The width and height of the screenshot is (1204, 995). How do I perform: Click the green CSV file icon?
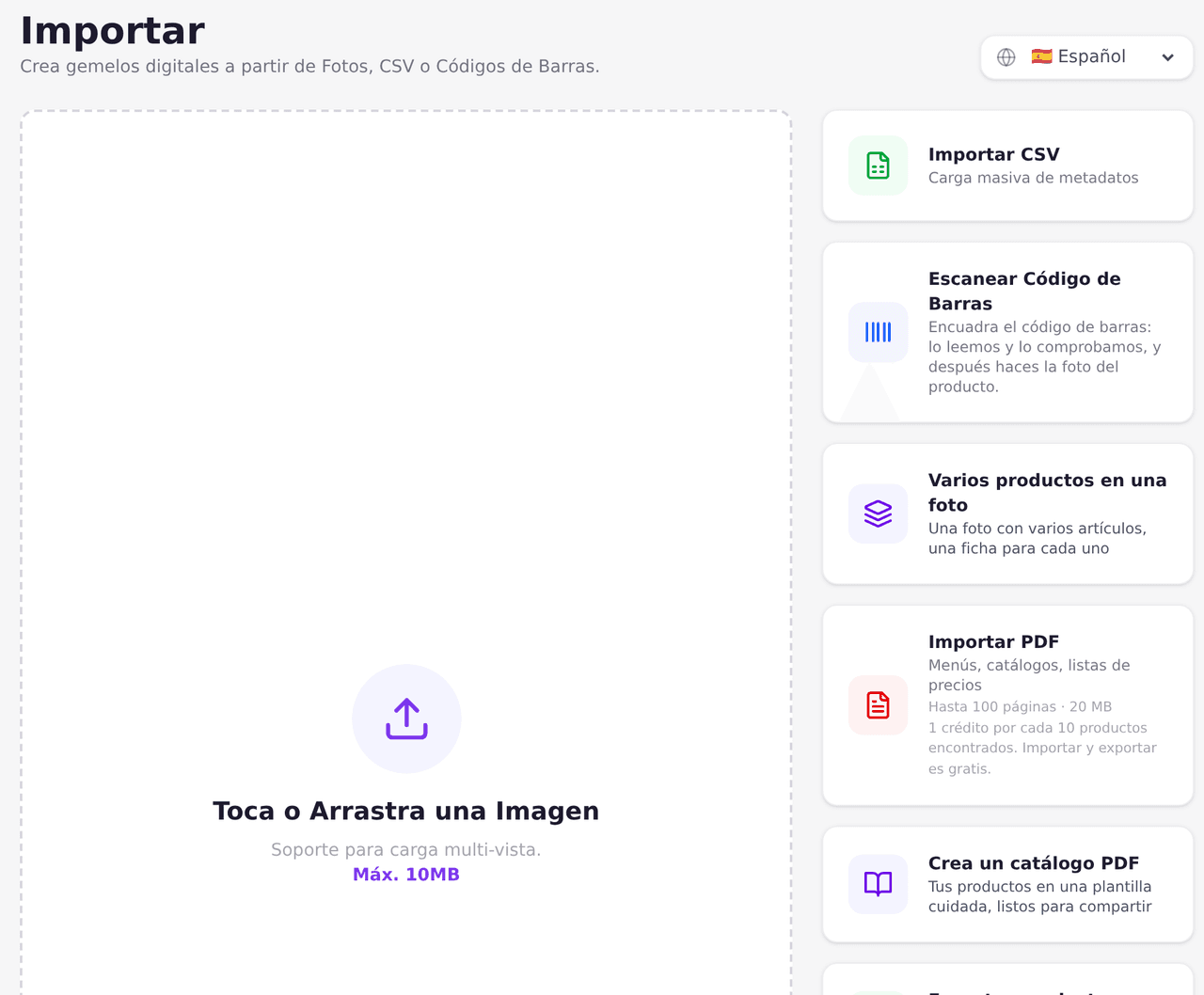pos(878,166)
